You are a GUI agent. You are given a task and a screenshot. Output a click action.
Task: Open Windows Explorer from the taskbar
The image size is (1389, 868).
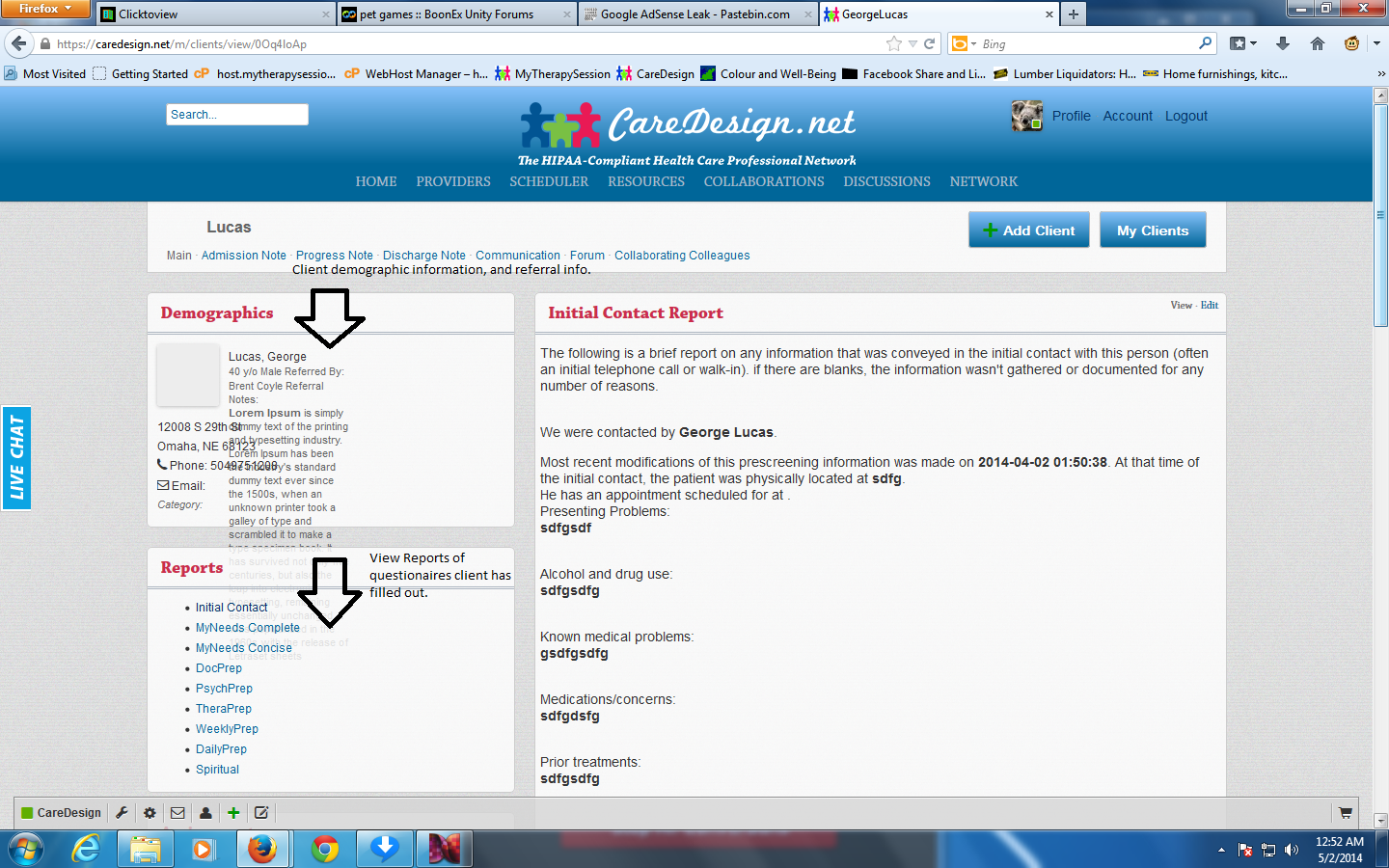click(146, 849)
